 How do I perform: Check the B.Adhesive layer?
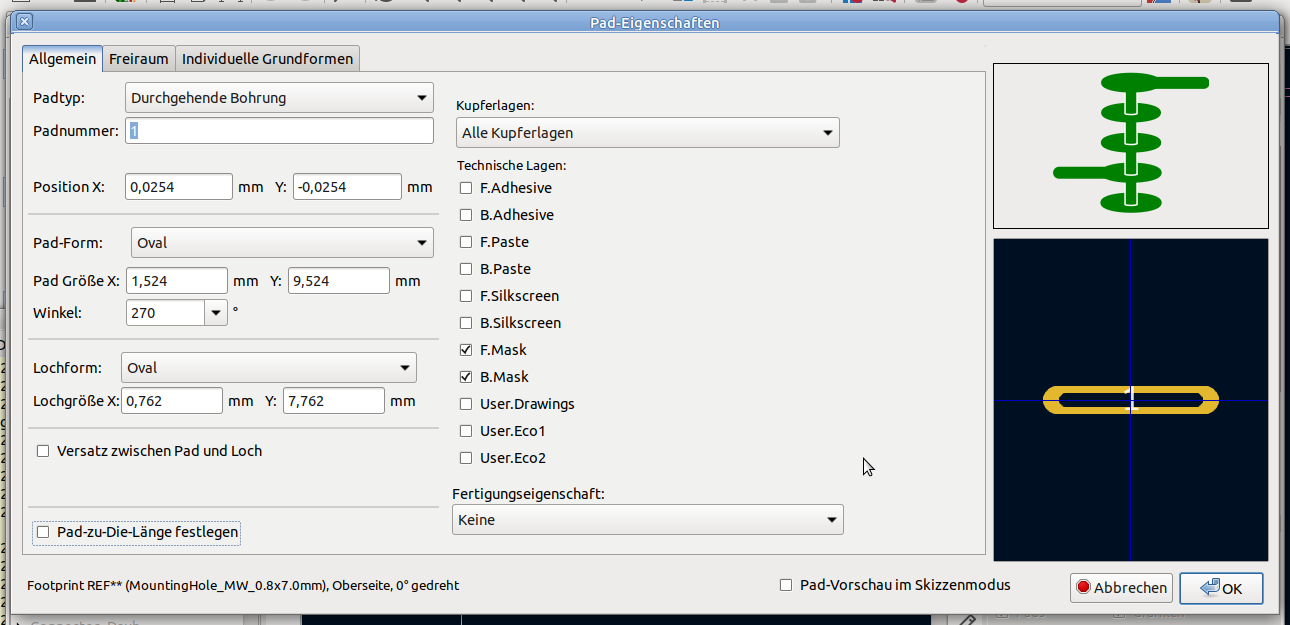[x=466, y=215]
